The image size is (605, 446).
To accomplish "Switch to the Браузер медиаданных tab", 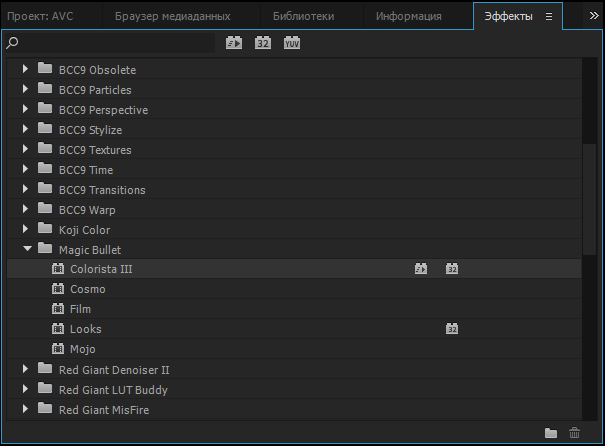I will [172, 16].
